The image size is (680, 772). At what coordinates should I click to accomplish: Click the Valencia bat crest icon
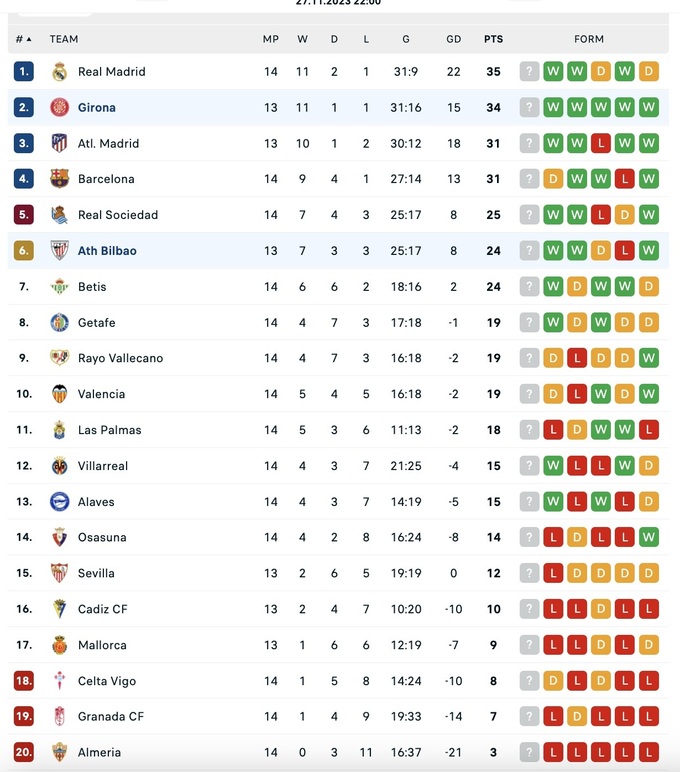[x=59, y=394]
